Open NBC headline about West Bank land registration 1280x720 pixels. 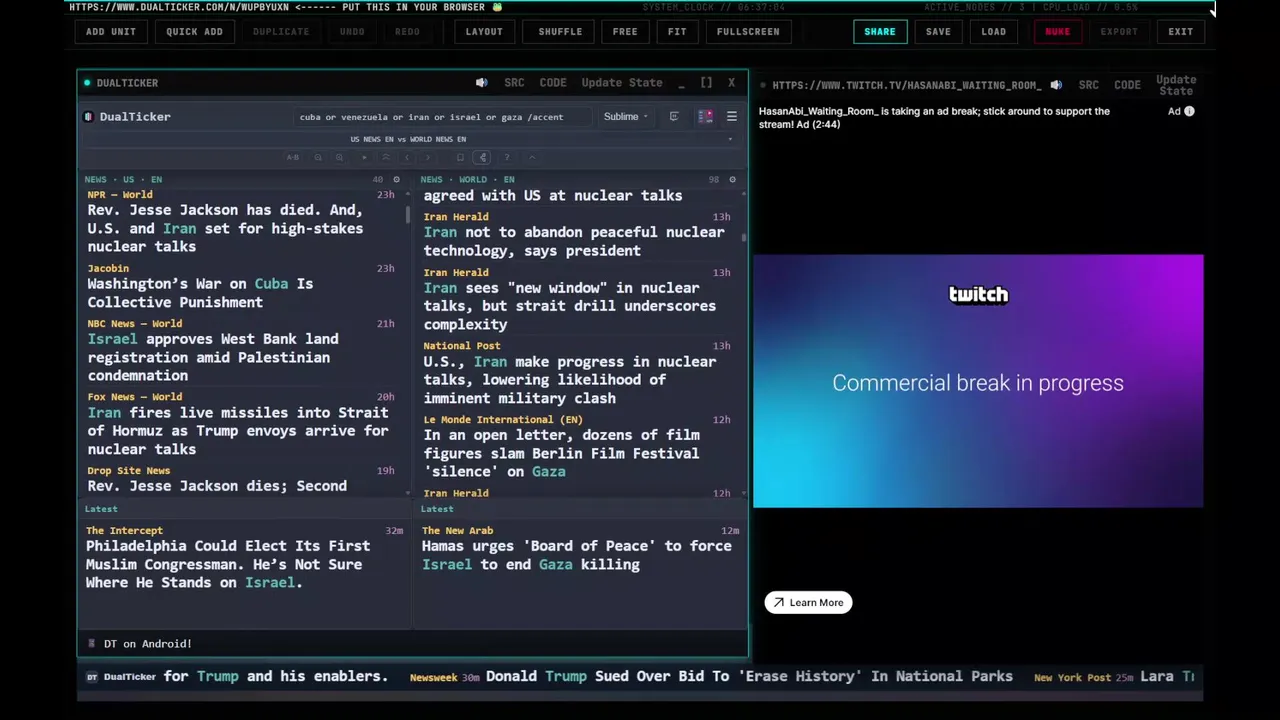click(x=213, y=357)
